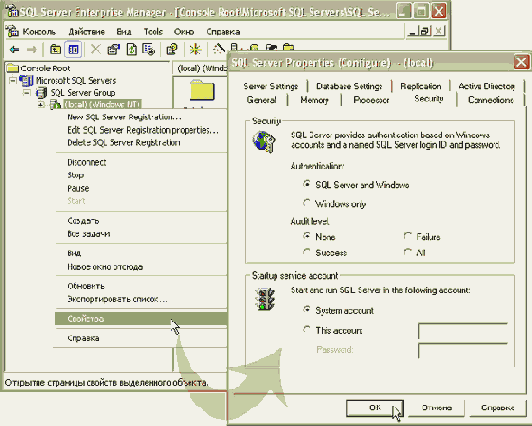The image size is (532, 426).
Task: Go back with the Back arrow
Action: pyautogui.click(x=14, y=50)
